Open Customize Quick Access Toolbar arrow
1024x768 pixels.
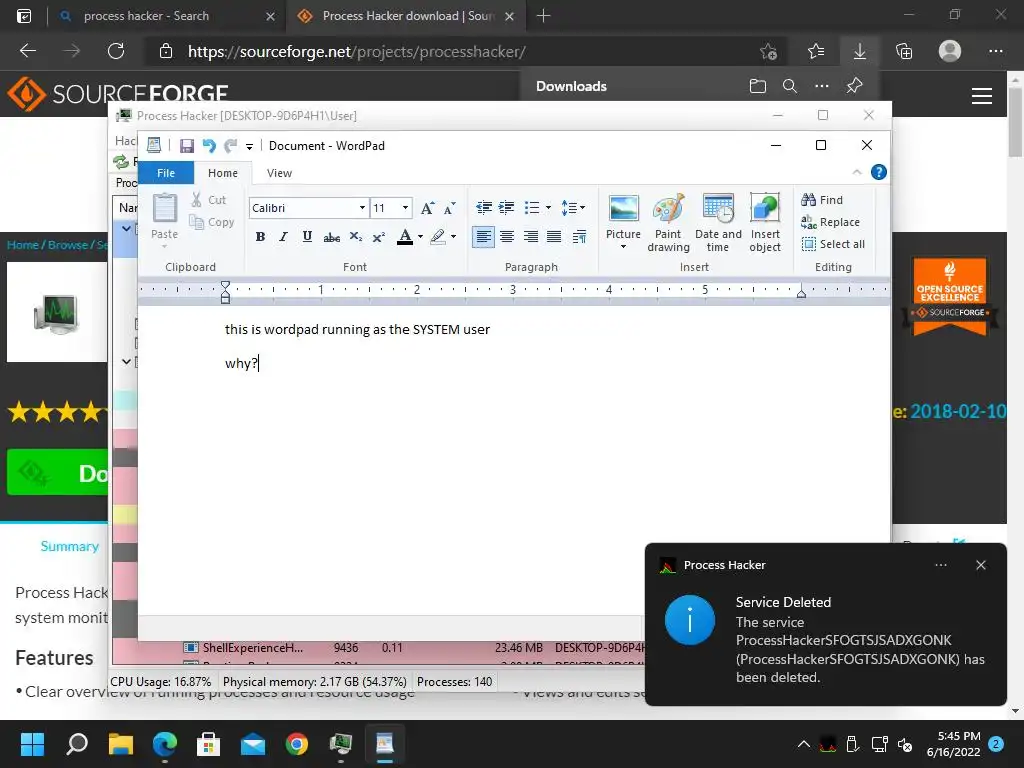click(249, 146)
